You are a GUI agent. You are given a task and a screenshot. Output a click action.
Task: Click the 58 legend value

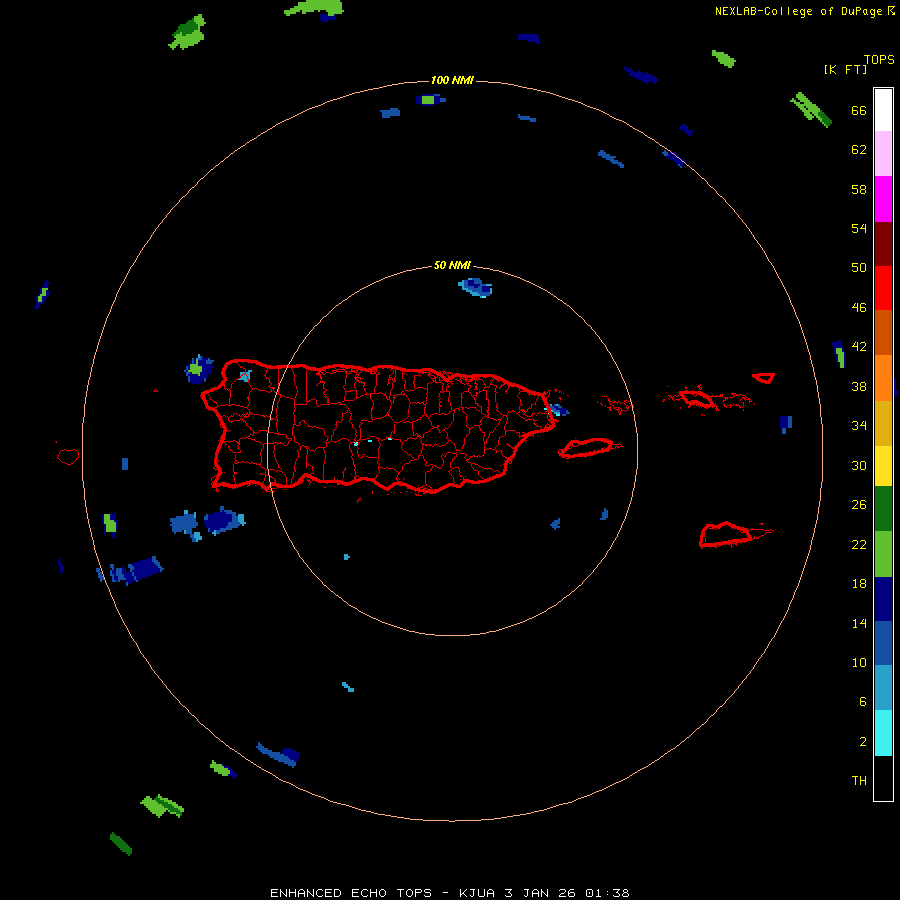coord(859,189)
